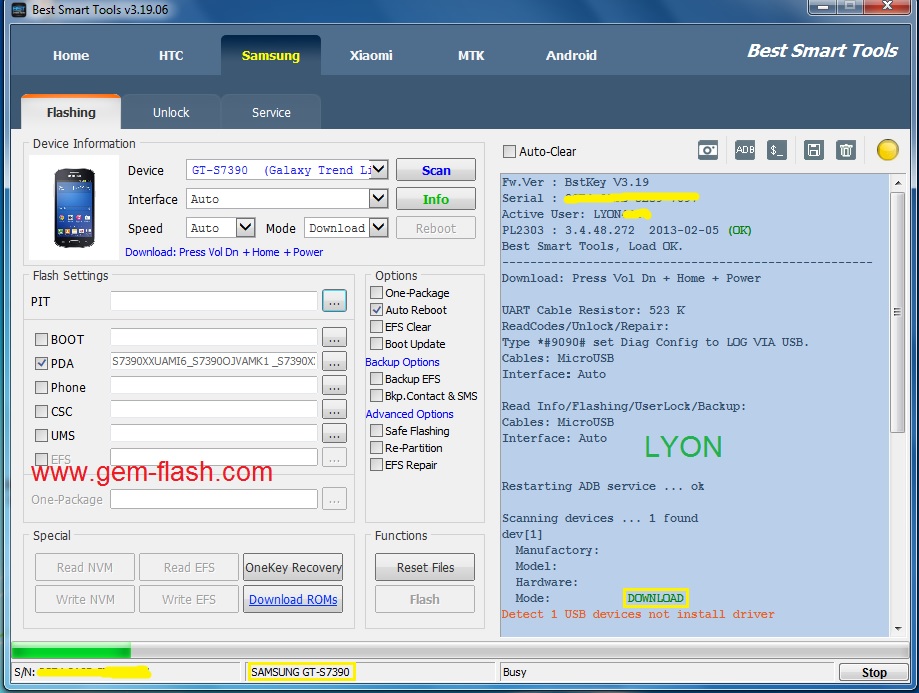
Task: Enable the EFS Clear option
Action: point(376,326)
